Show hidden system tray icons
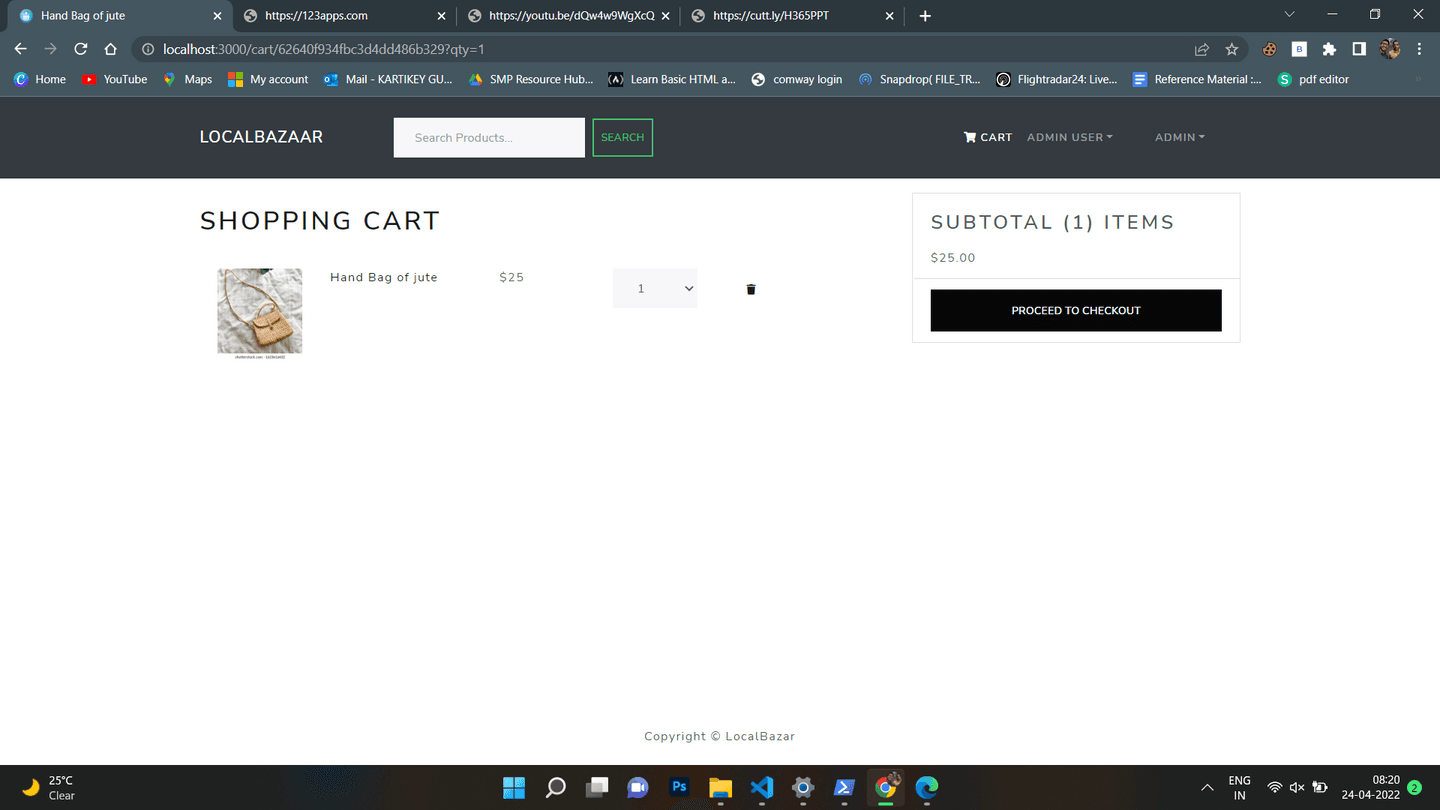Screen dimensions: 1440x810 point(1207,788)
